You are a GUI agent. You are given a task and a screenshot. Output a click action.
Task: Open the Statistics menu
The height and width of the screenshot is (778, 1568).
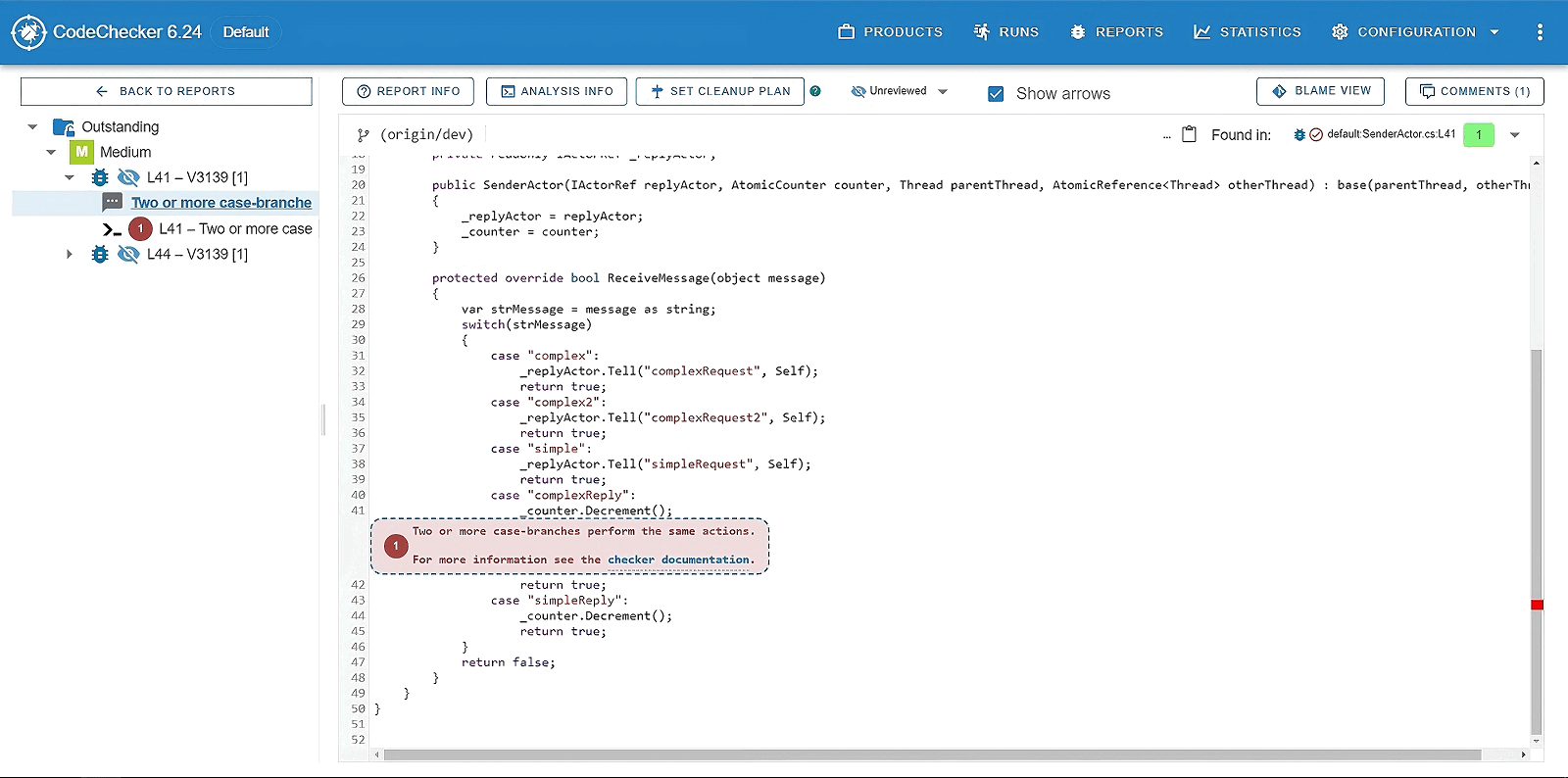pos(1248,32)
